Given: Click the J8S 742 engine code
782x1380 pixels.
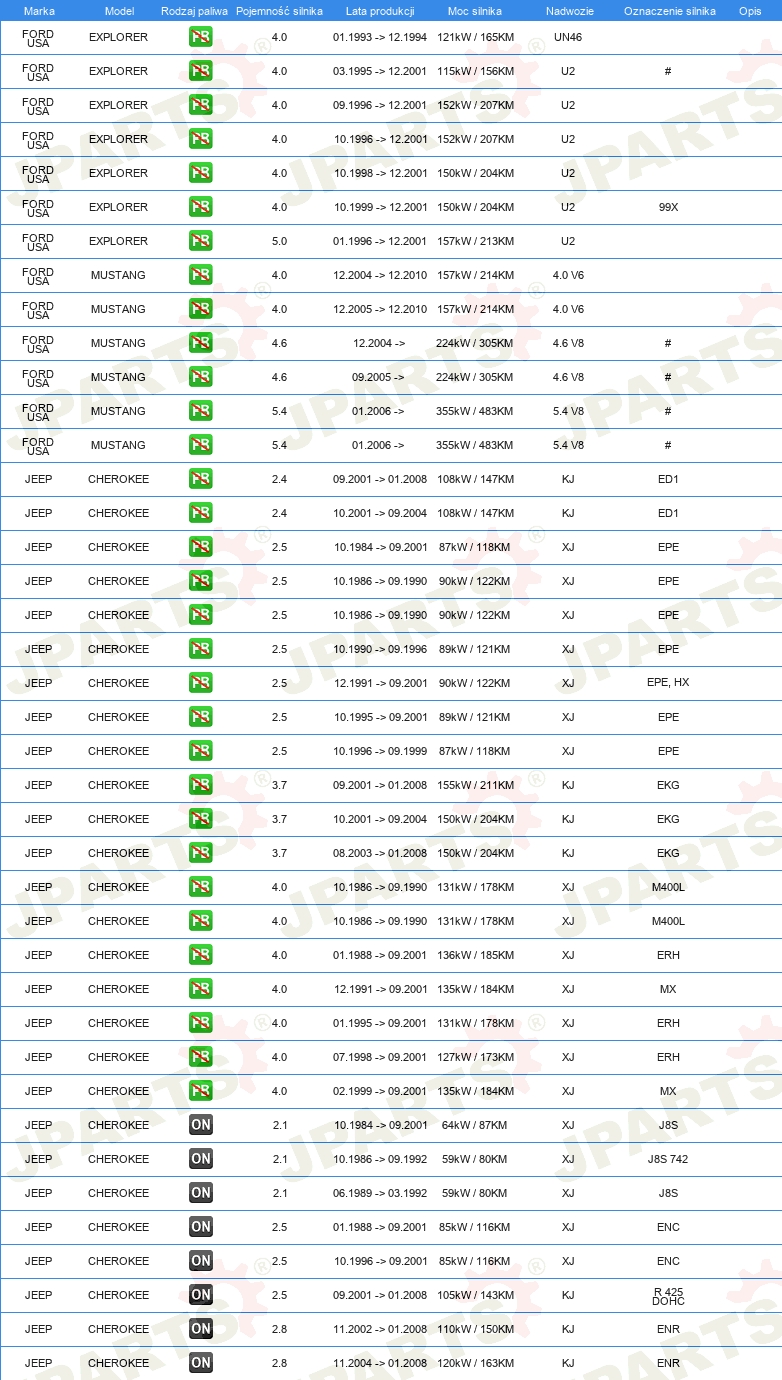Looking at the screenshot, I should [x=668, y=1159].
